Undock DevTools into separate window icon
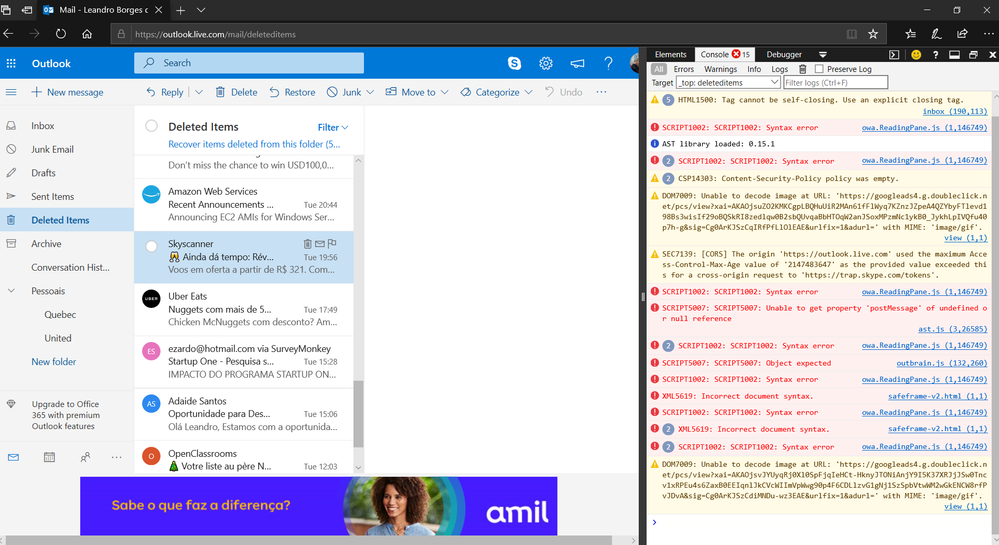Image resolution: width=999 pixels, height=545 pixels. pos(973,55)
